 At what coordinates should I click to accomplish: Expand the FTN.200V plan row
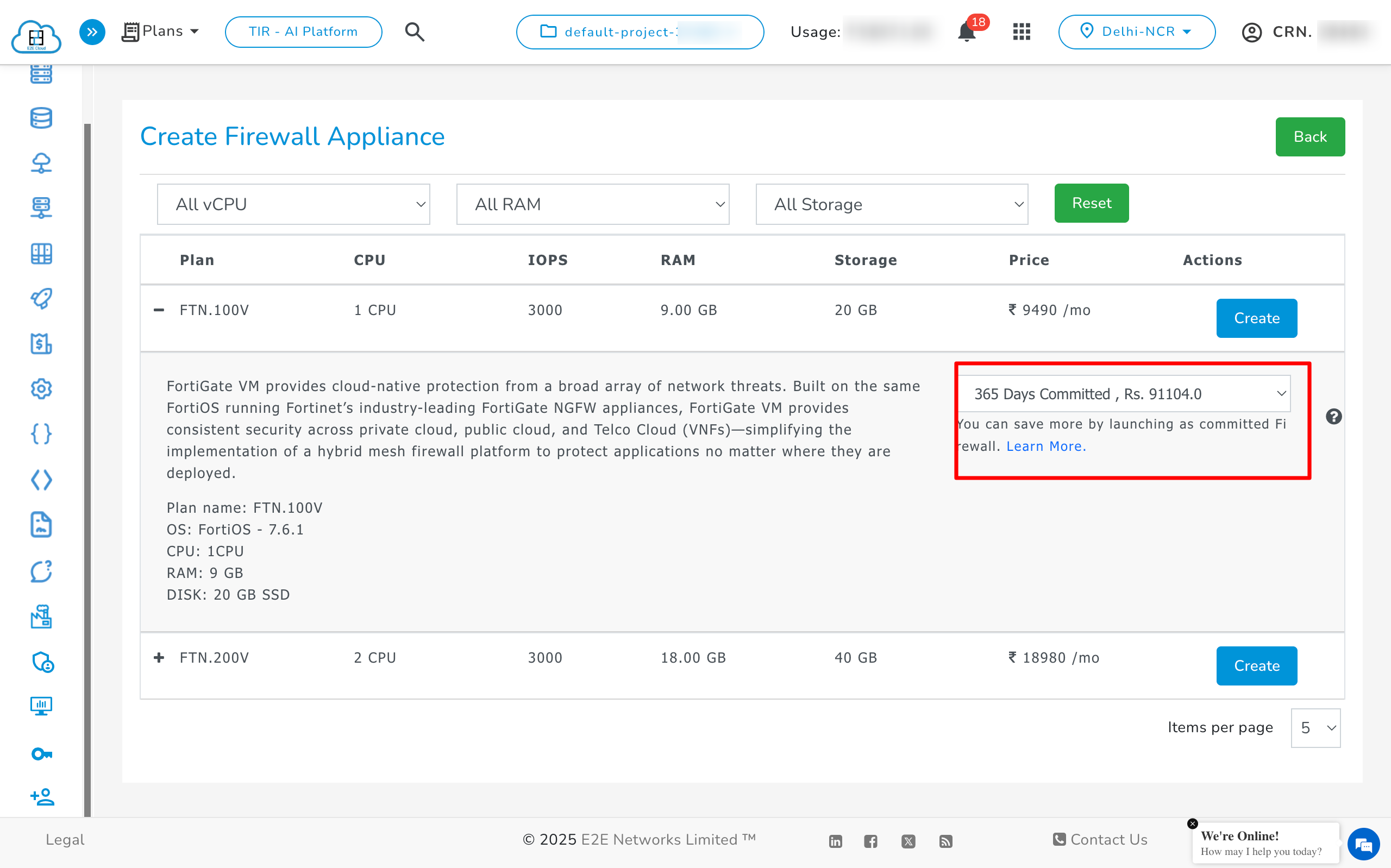coord(159,657)
